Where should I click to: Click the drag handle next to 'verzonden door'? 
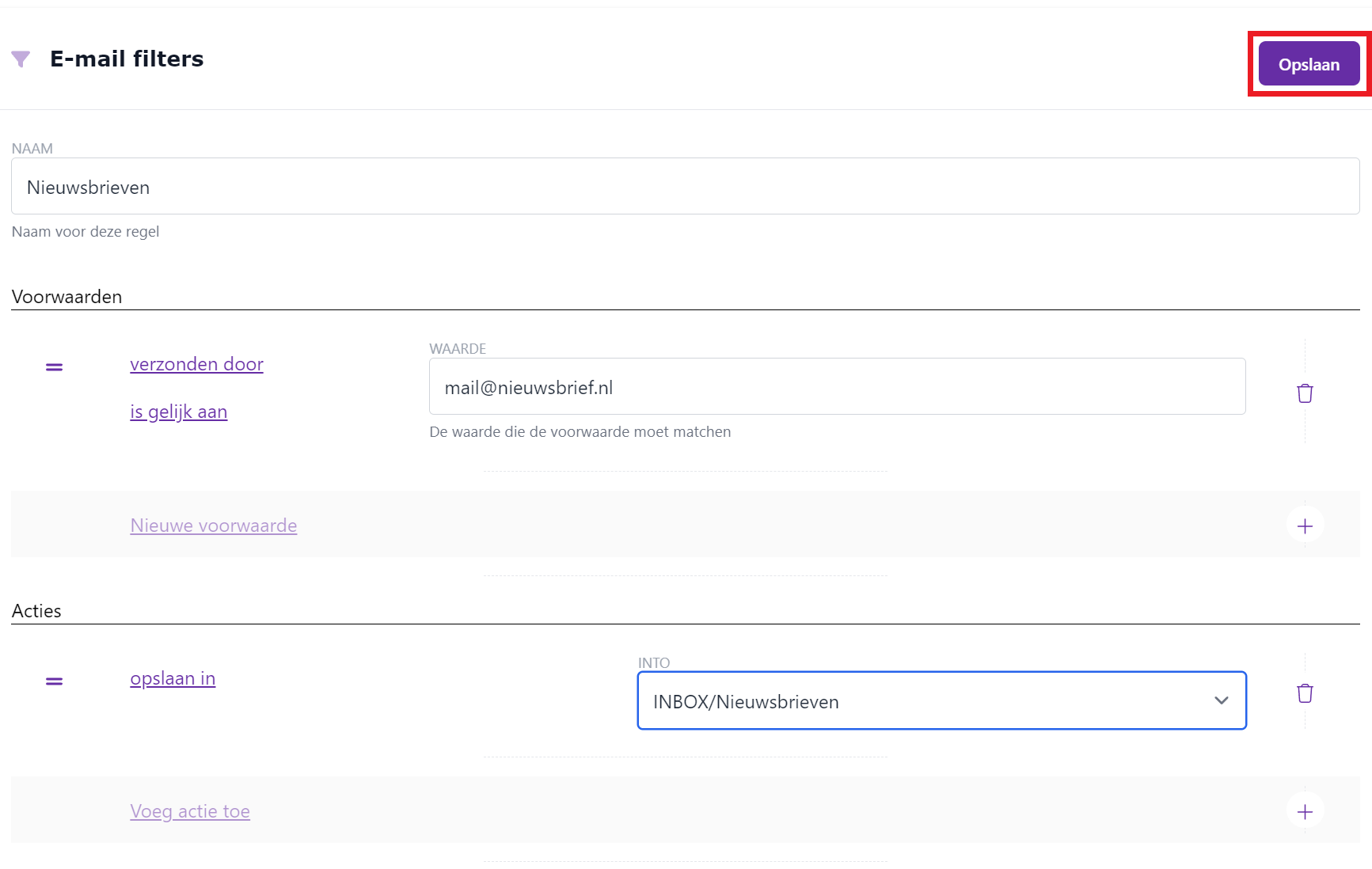[53, 366]
